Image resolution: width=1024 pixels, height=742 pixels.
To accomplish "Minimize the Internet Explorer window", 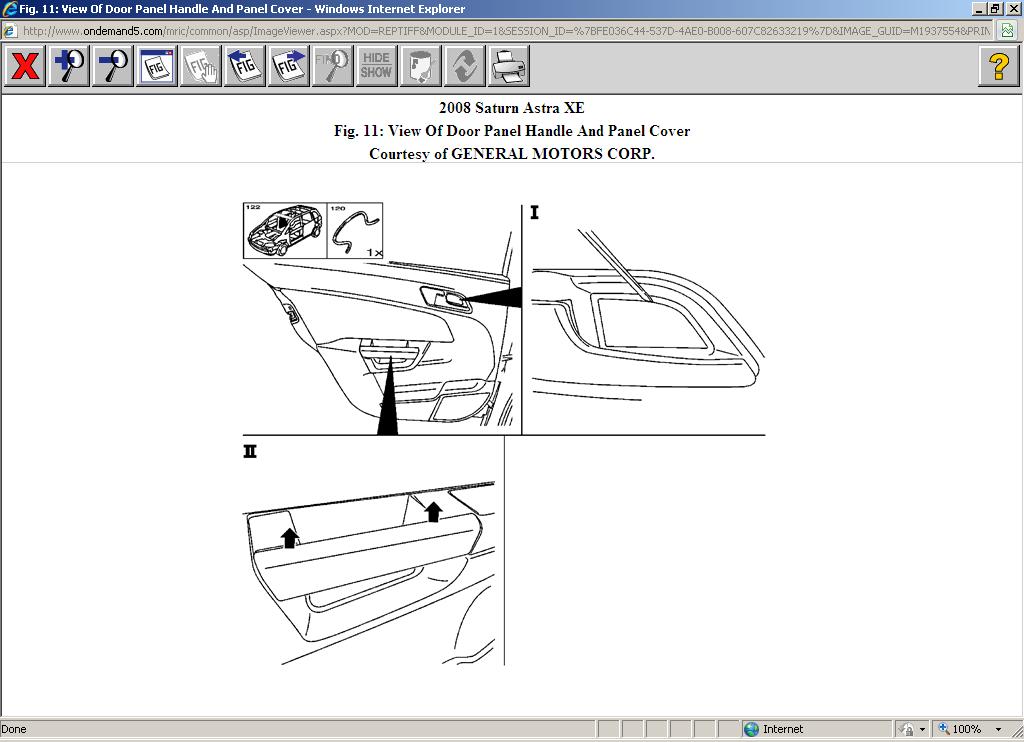I will click(x=979, y=8).
